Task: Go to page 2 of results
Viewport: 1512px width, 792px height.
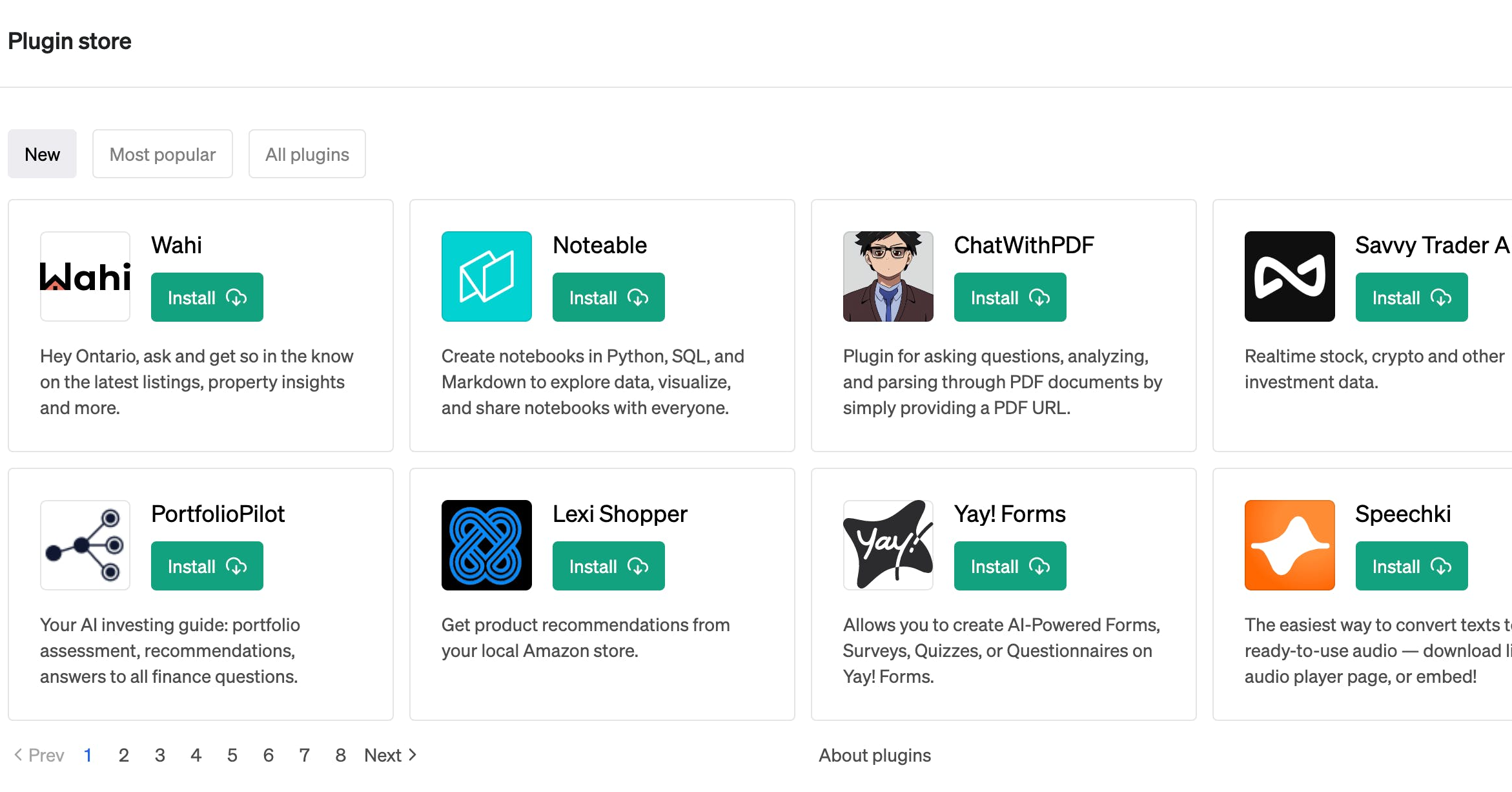Action: tap(124, 755)
